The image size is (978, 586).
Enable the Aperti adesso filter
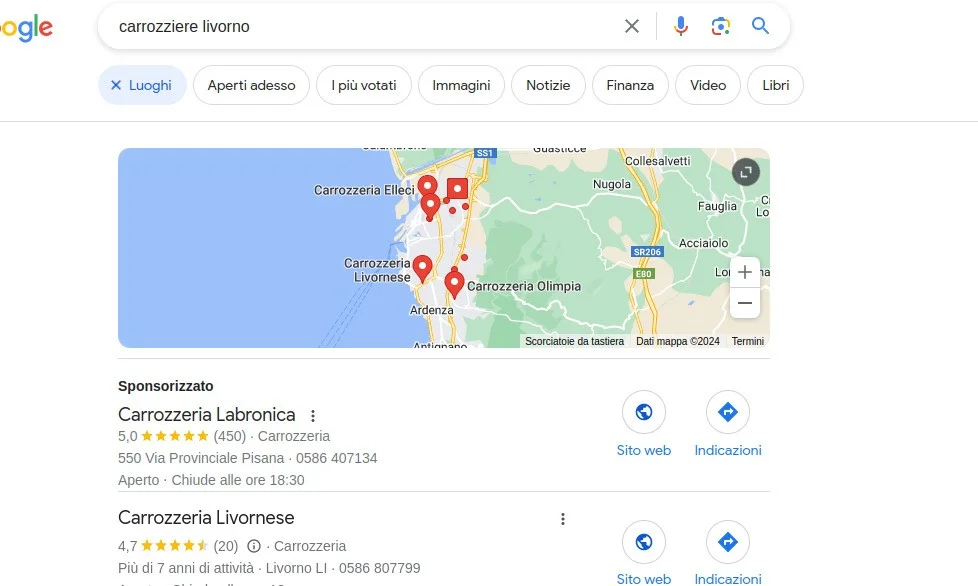click(251, 85)
